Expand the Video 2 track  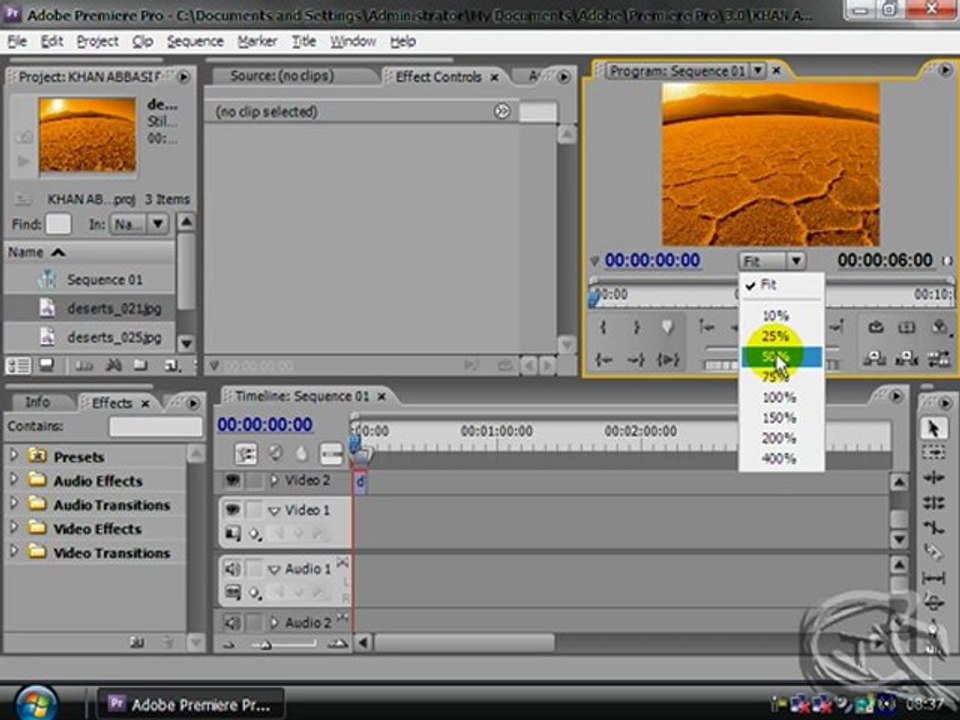click(x=274, y=481)
